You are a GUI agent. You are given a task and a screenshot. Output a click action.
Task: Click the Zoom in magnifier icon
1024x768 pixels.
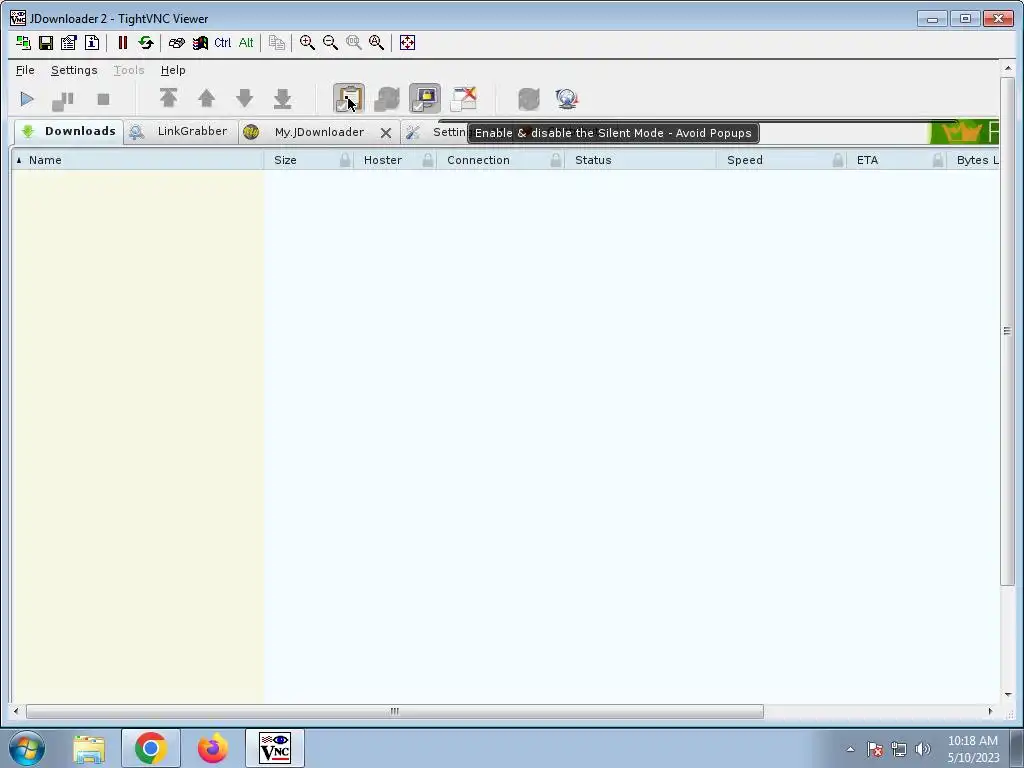click(x=307, y=43)
